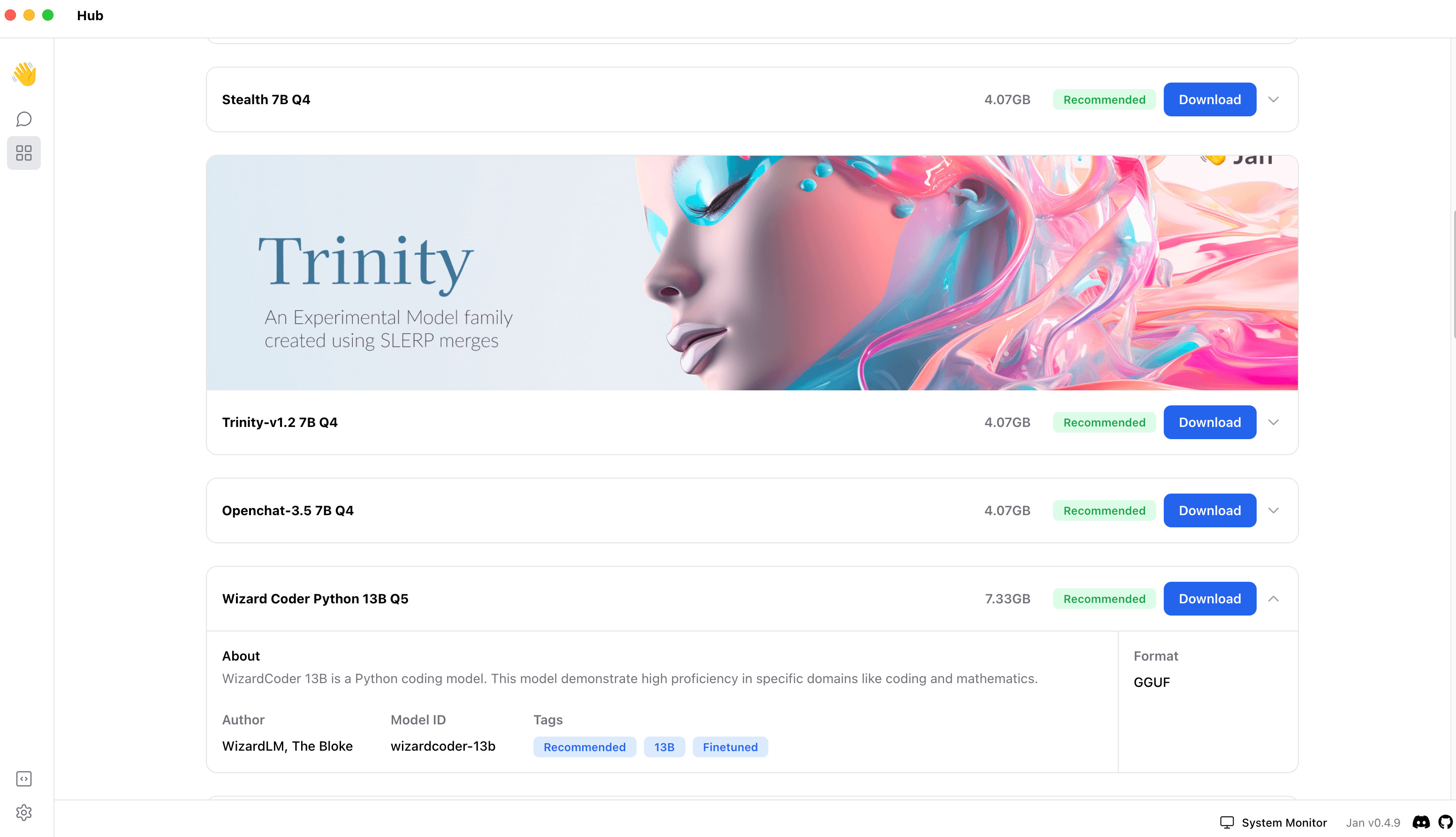Download the Openchat-3.5 7B Q4 model
This screenshot has width=1456, height=837.
(x=1210, y=510)
